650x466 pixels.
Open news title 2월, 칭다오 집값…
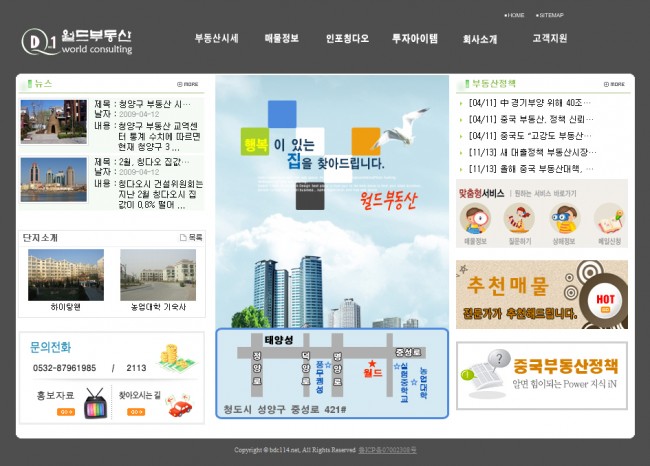pyautogui.click(x=154, y=162)
